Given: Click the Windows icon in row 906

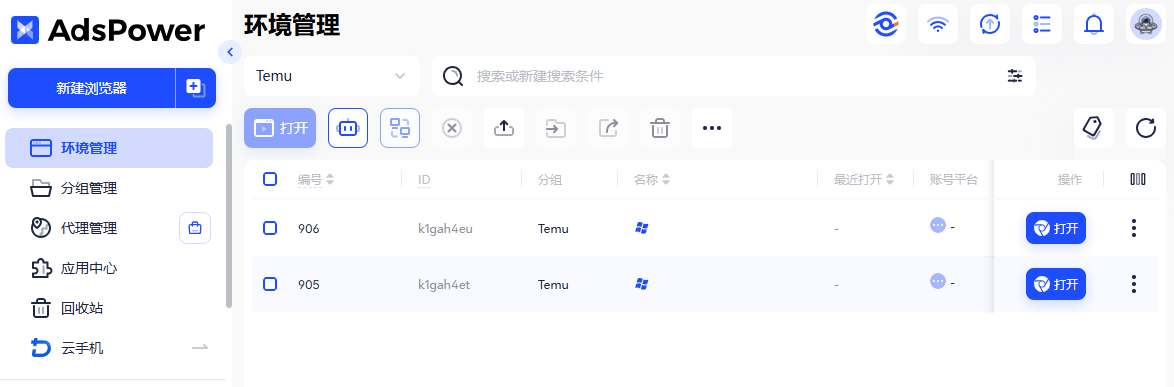Looking at the screenshot, I should [x=641, y=228].
